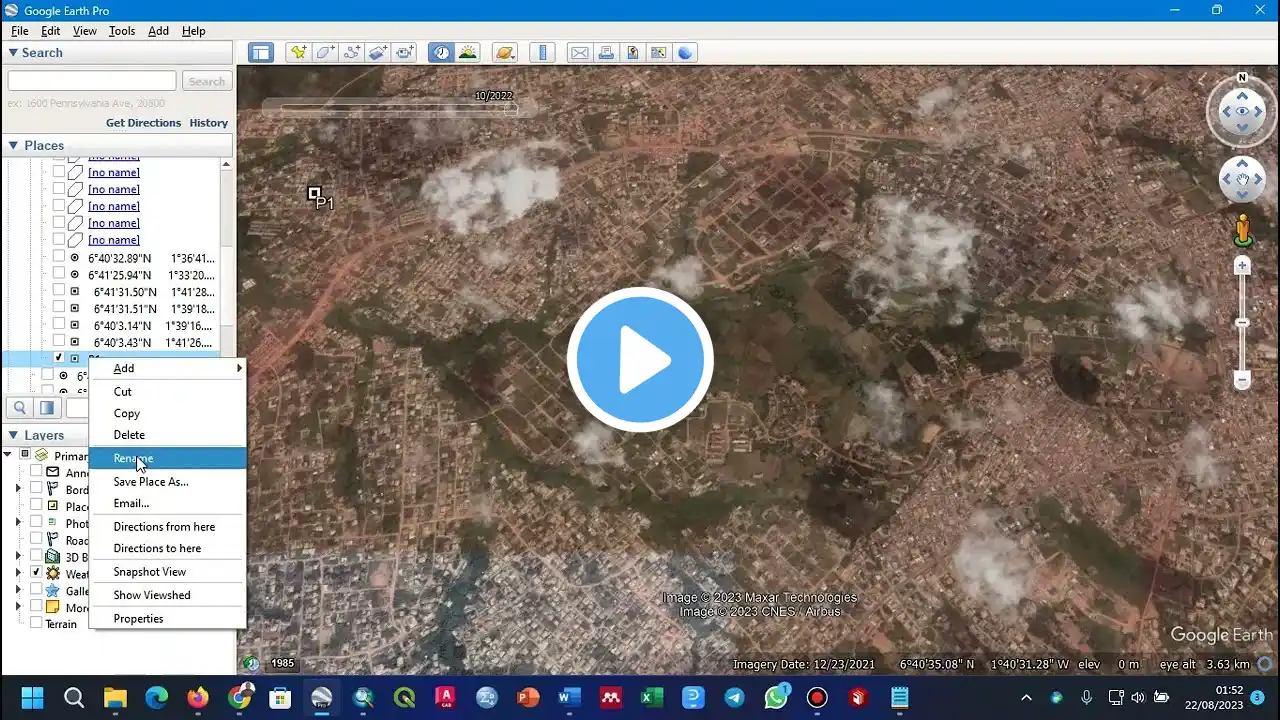Expand the Photos layer node
The width and height of the screenshot is (1280, 720).
18,522
